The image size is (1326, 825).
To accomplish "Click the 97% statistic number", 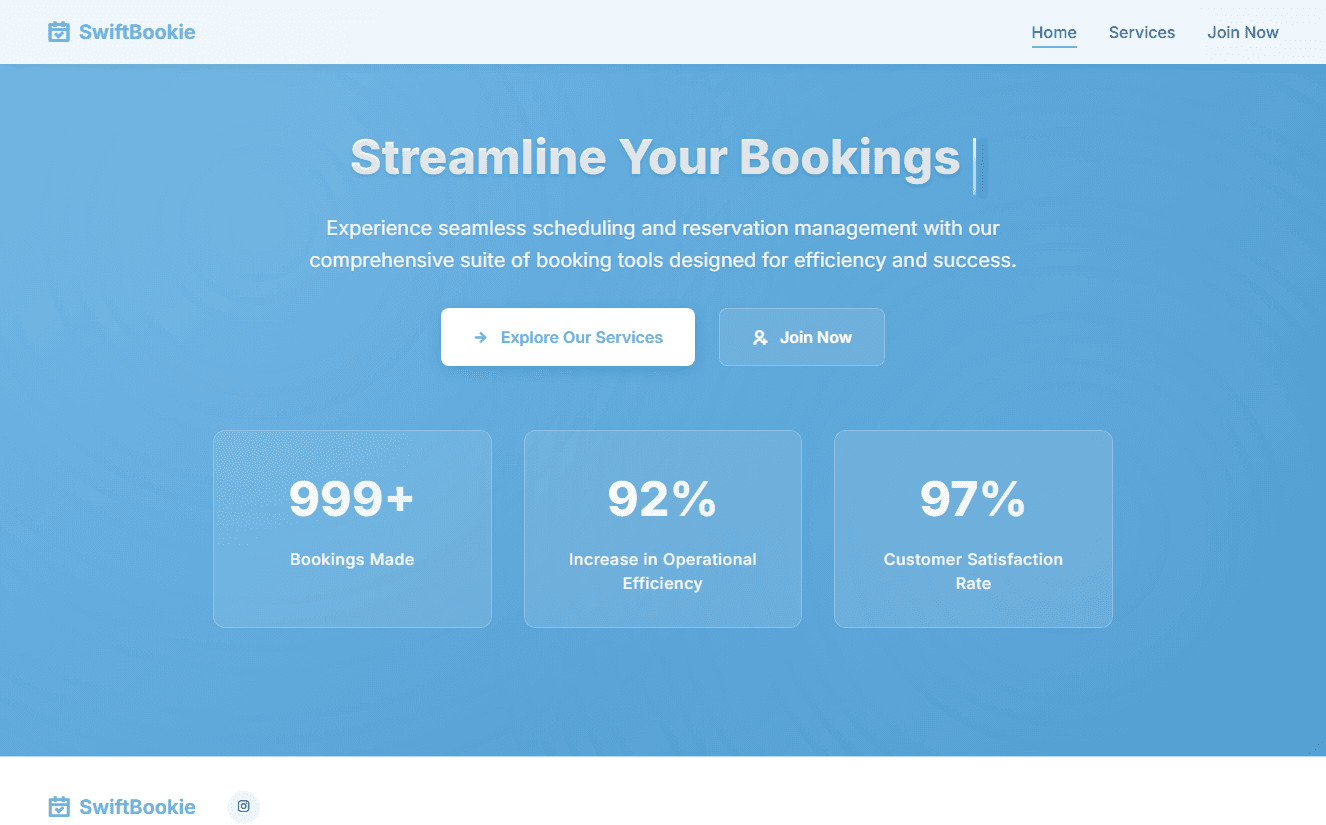I will tap(972, 499).
